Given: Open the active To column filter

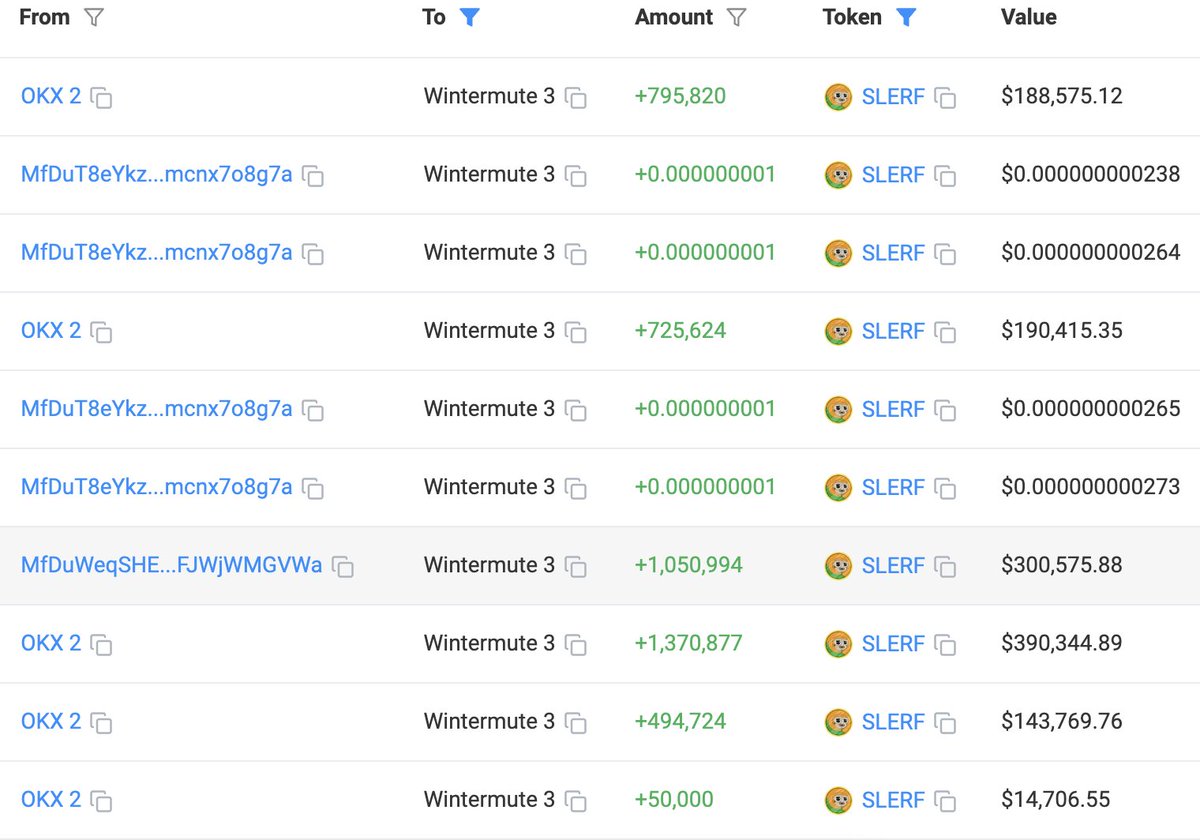Looking at the screenshot, I should click(469, 17).
